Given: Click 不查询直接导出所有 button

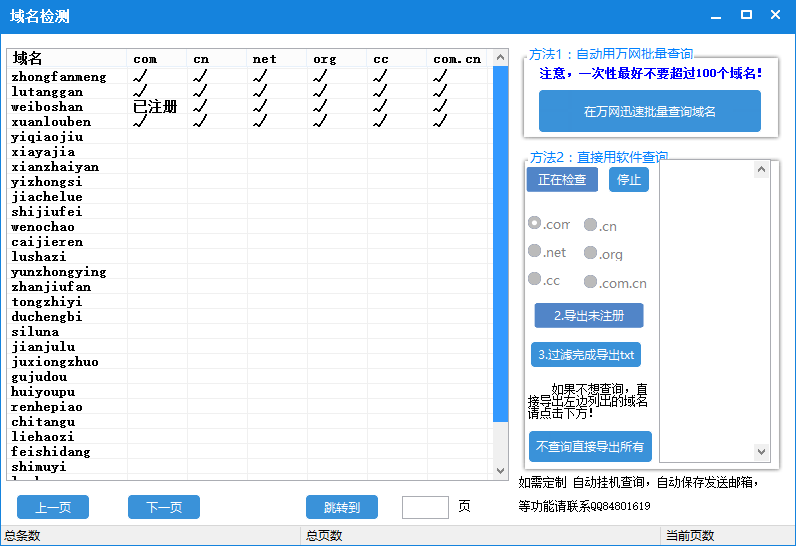Looking at the screenshot, I should click(x=590, y=447).
